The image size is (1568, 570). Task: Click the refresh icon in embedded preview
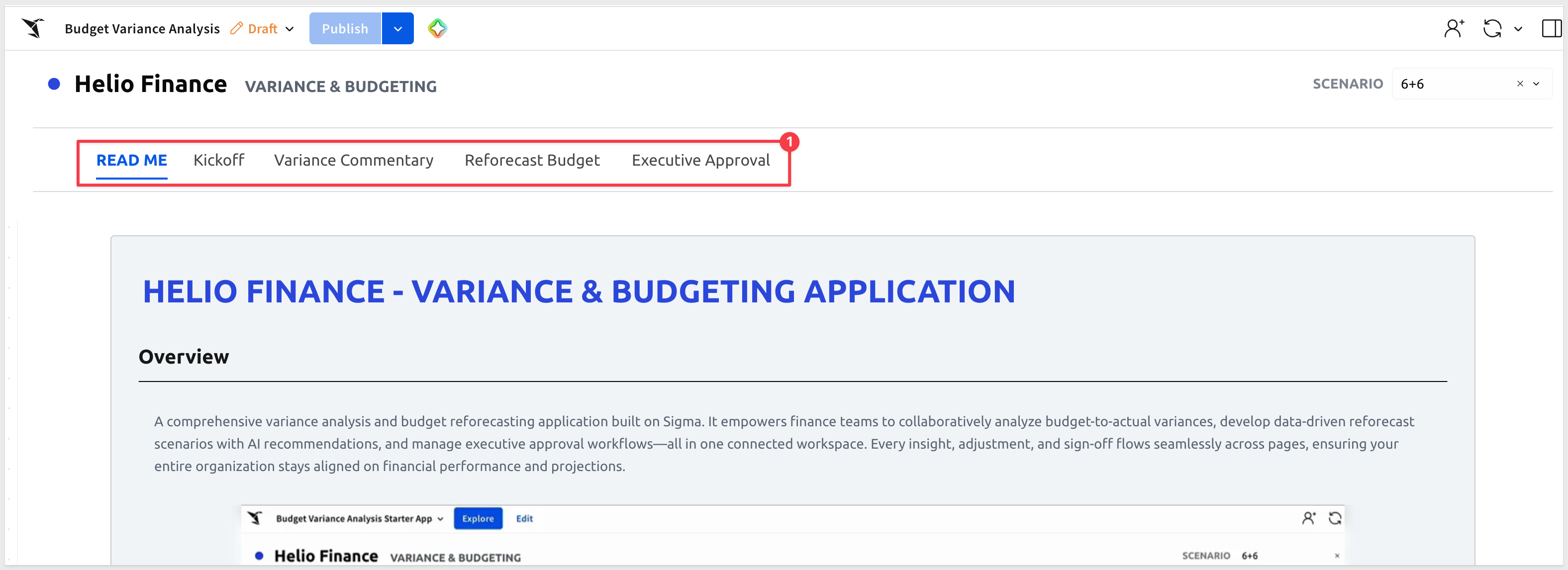[1335, 518]
